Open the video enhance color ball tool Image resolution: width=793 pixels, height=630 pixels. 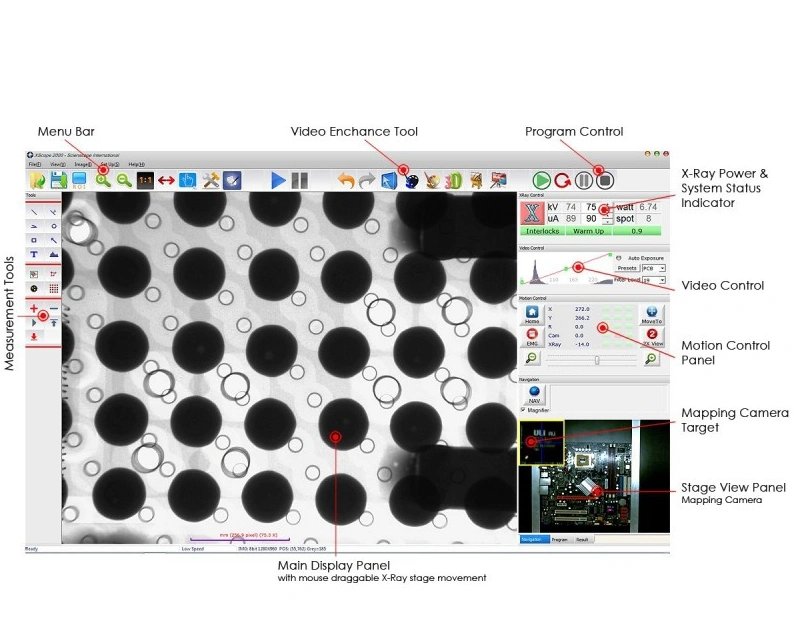pos(412,182)
